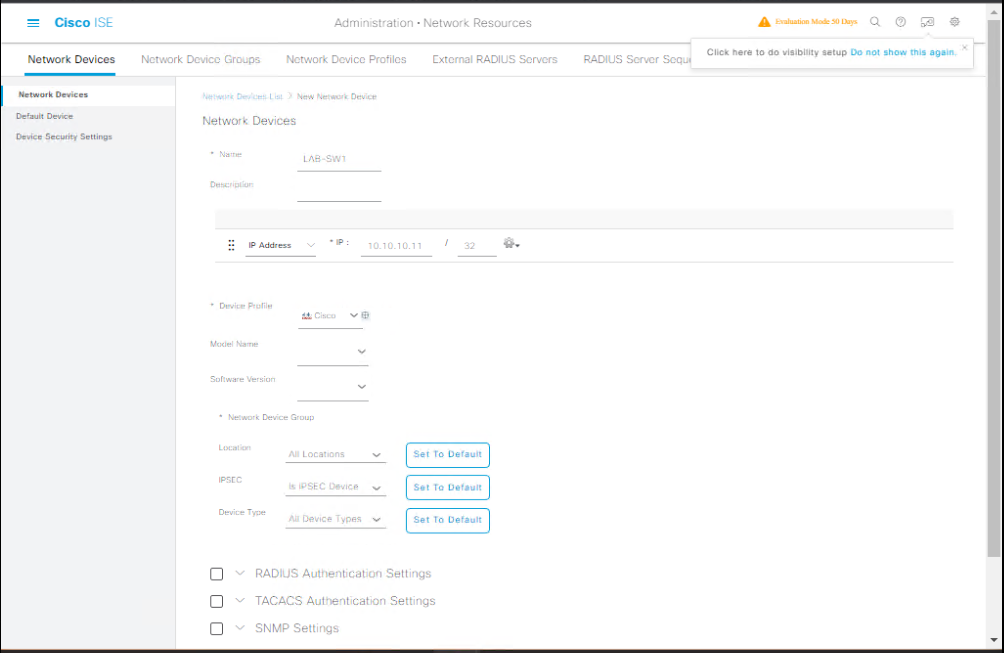Click Network Devices List breadcrumb link
Image resolution: width=1004 pixels, height=653 pixels.
click(x=242, y=96)
